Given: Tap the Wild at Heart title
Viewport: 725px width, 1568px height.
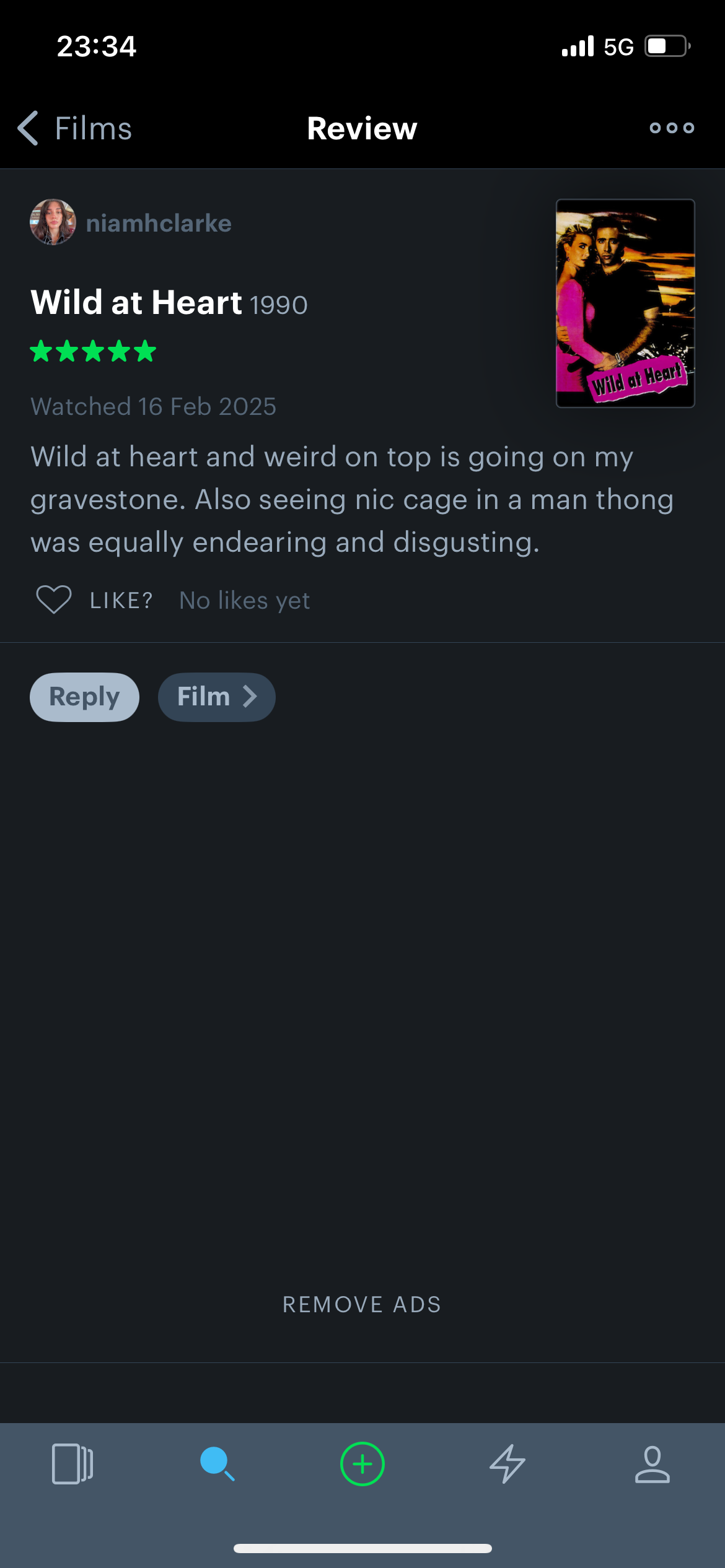Looking at the screenshot, I should (x=136, y=303).
